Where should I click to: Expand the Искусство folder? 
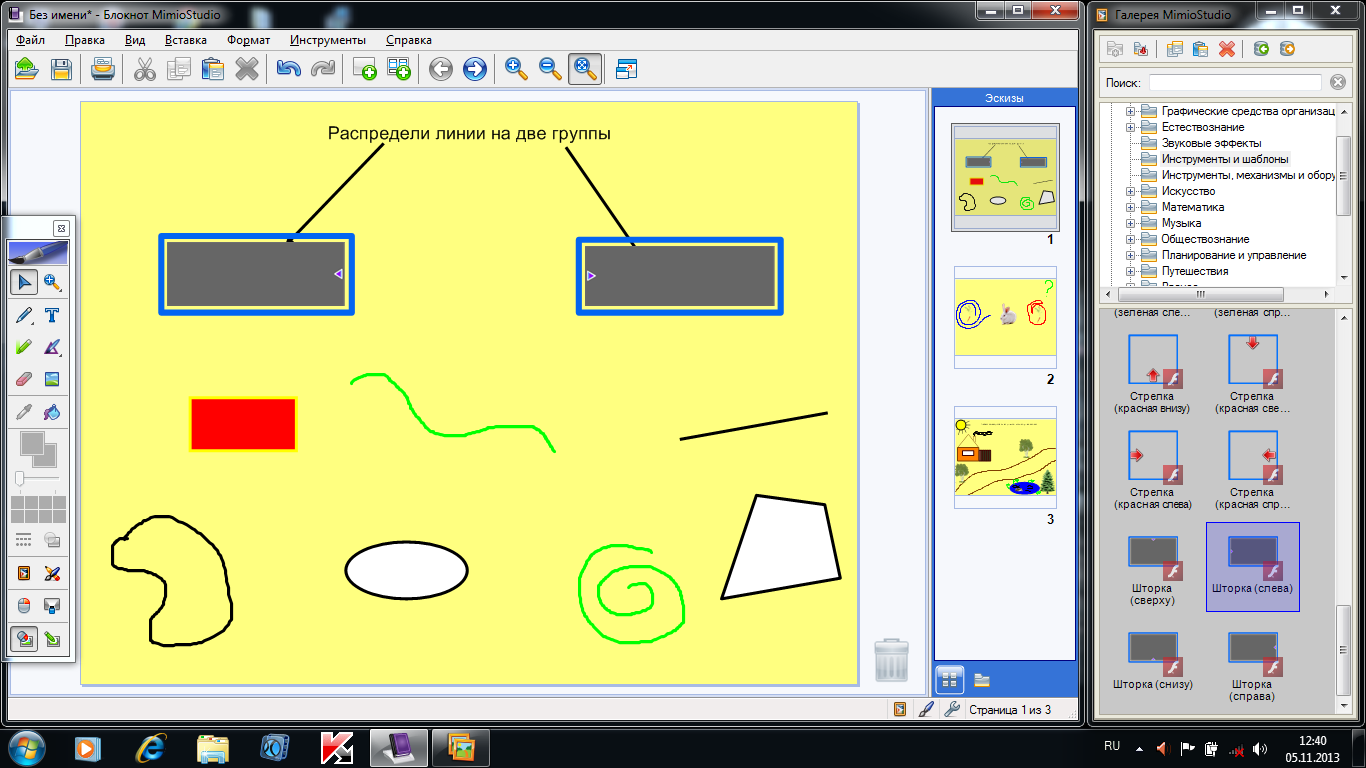pos(1131,191)
